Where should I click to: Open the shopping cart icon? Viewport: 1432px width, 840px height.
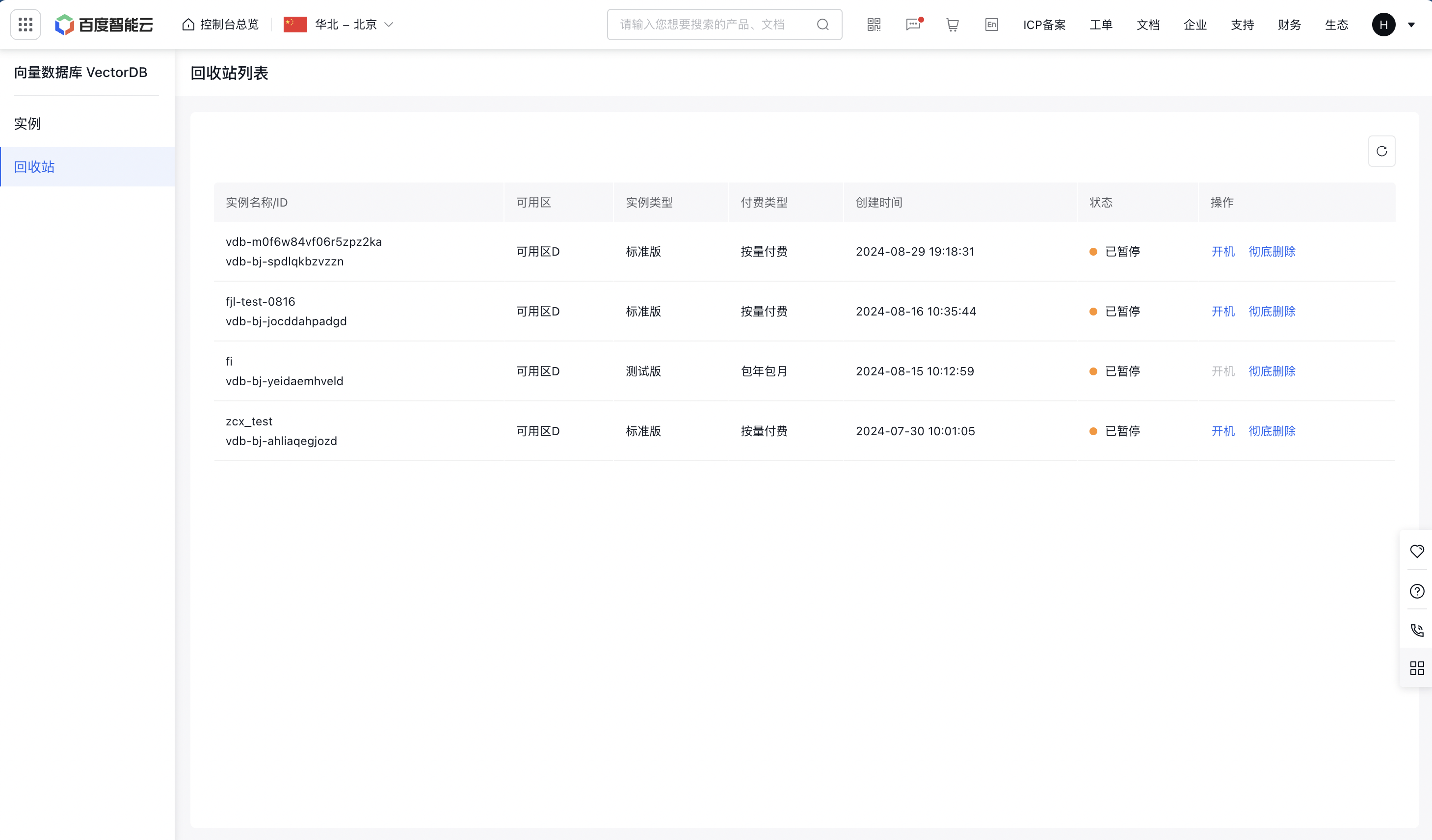(953, 25)
